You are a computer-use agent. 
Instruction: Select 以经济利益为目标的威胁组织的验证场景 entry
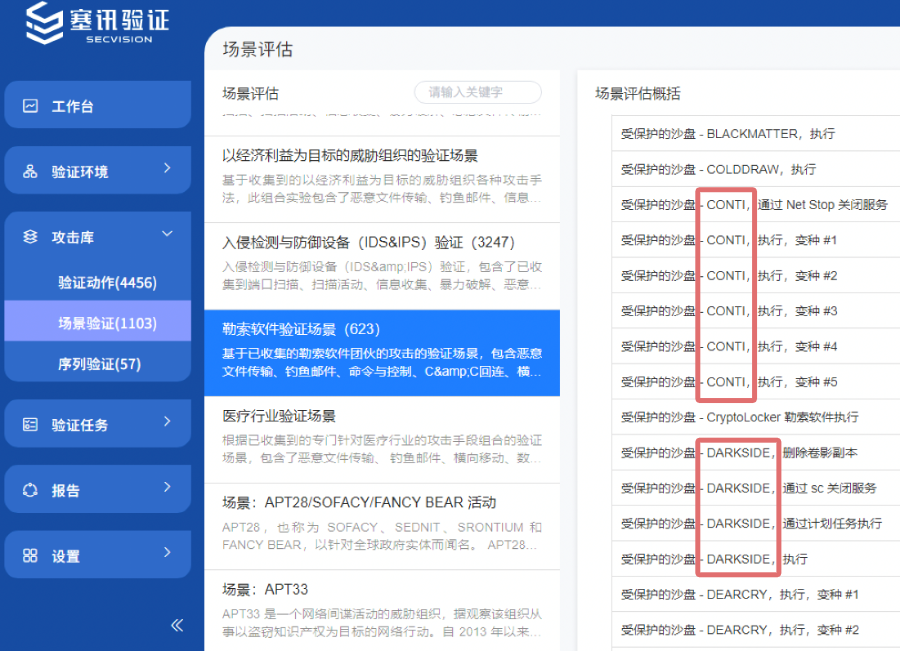click(x=382, y=179)
